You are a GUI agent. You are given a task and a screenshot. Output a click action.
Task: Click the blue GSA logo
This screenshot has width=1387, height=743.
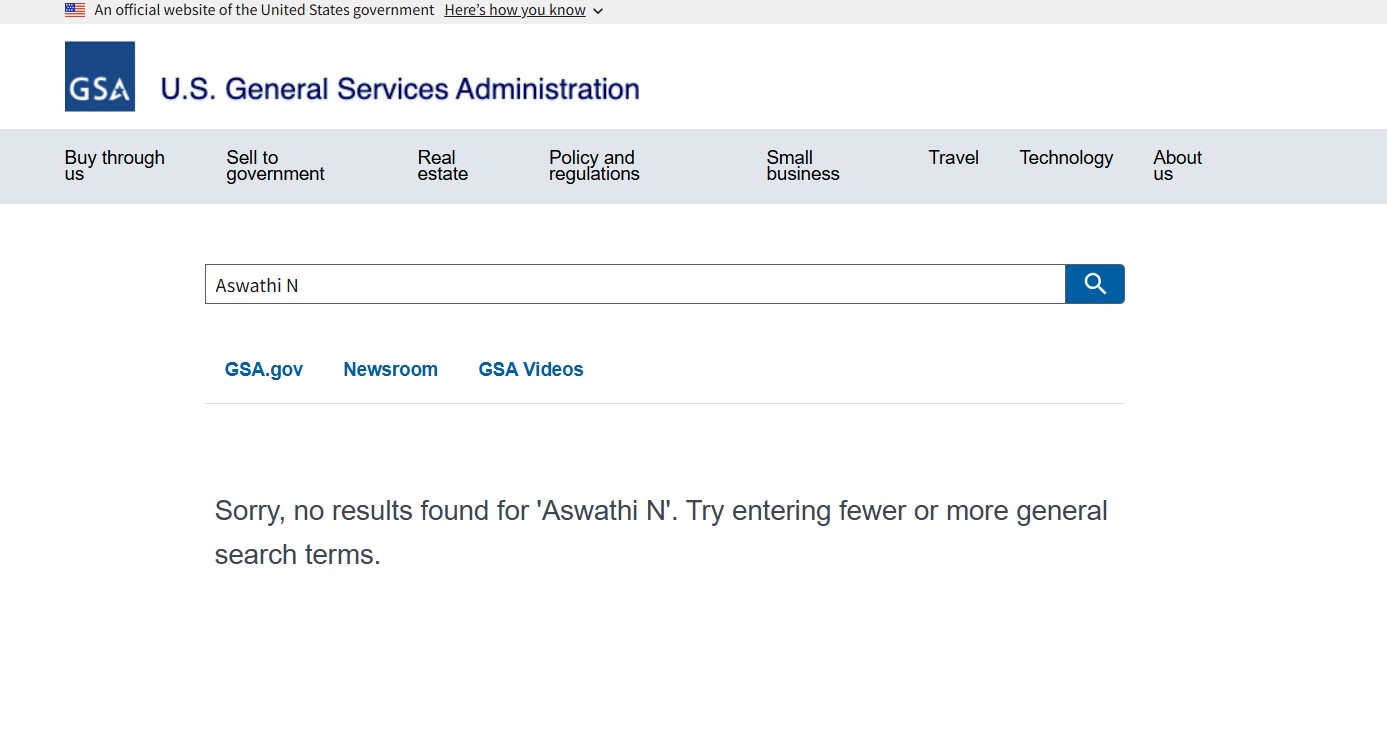click(x=100, y=77)
